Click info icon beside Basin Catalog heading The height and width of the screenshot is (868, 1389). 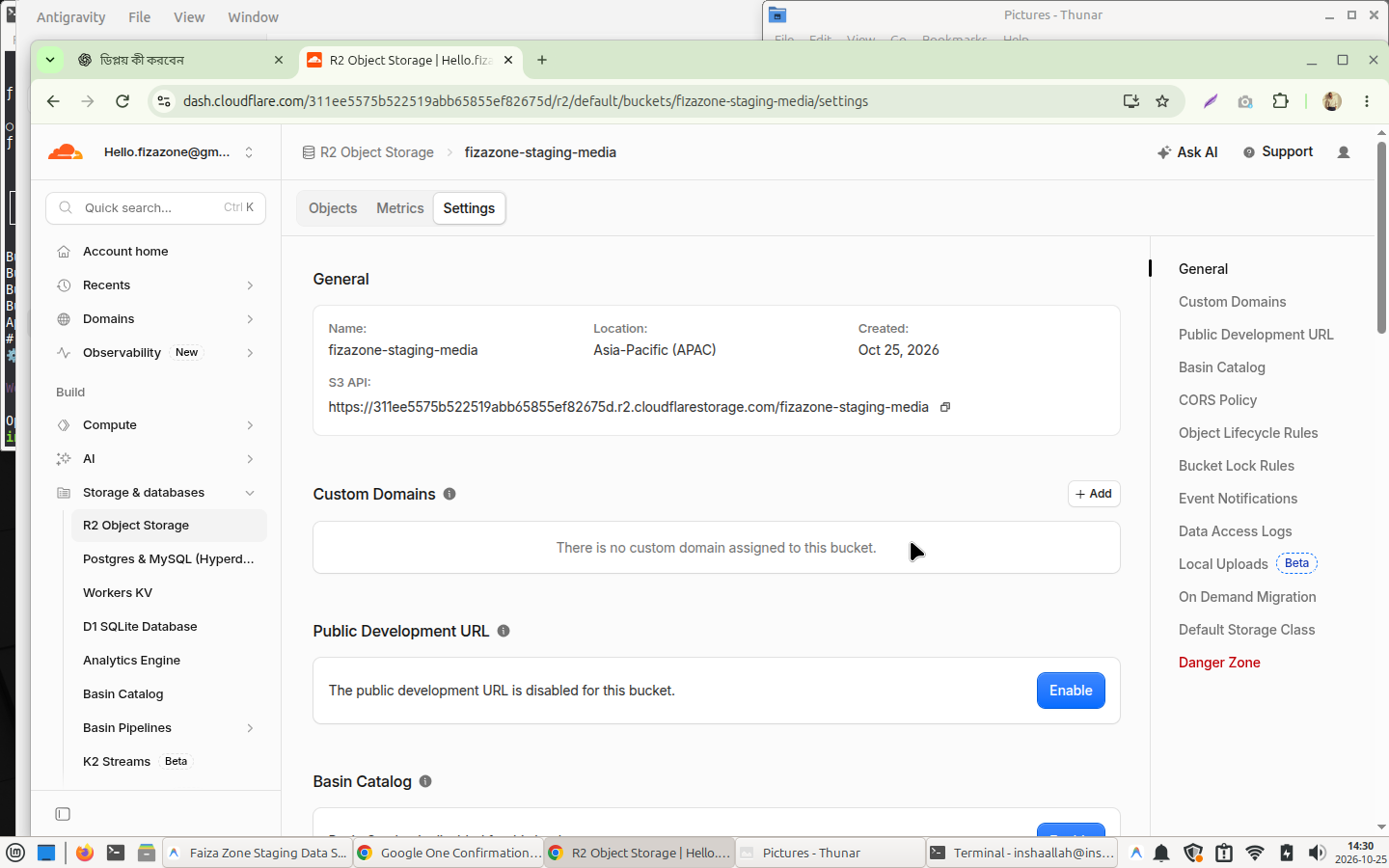(425, 781)
